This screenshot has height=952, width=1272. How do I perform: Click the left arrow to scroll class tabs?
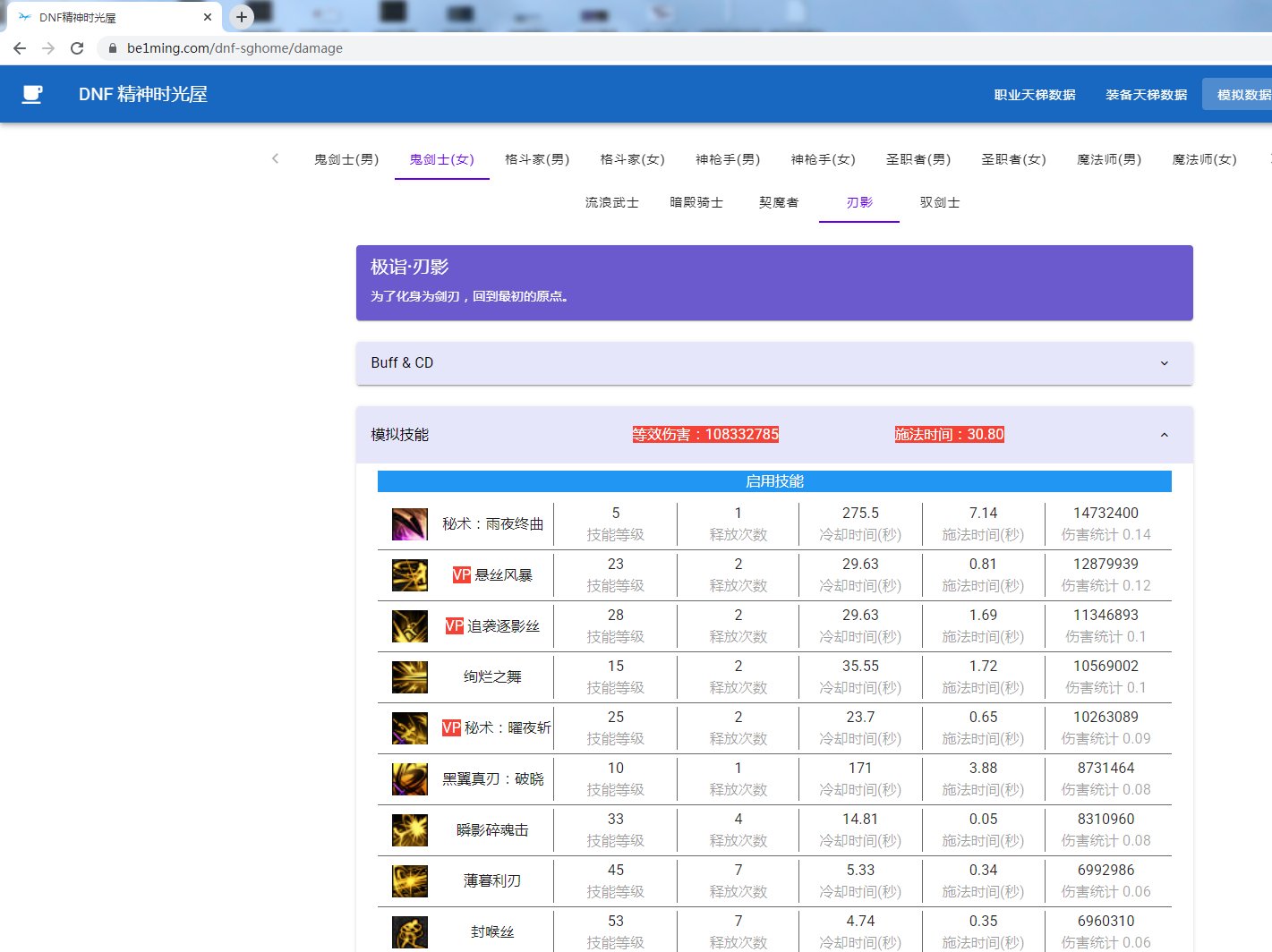tap(275, 158)
